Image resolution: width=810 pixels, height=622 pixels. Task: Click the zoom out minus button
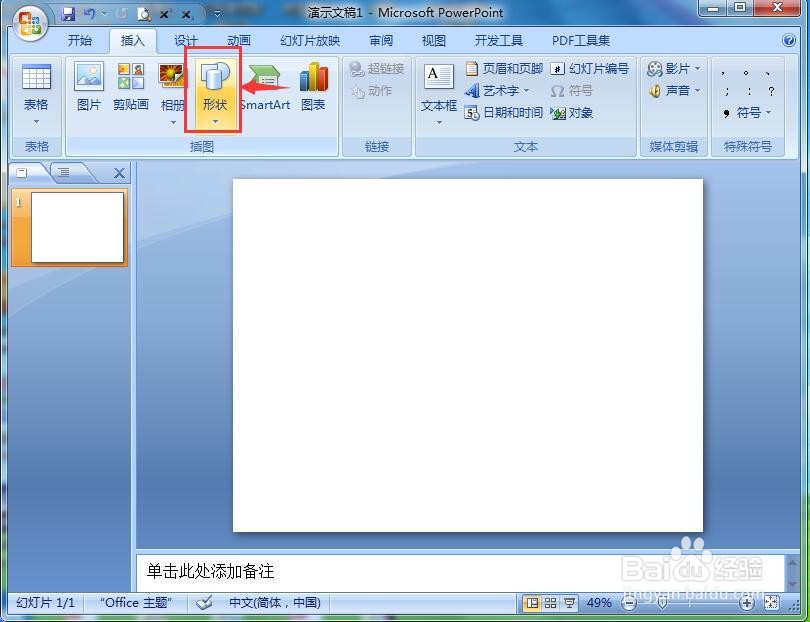click(629, 603)
